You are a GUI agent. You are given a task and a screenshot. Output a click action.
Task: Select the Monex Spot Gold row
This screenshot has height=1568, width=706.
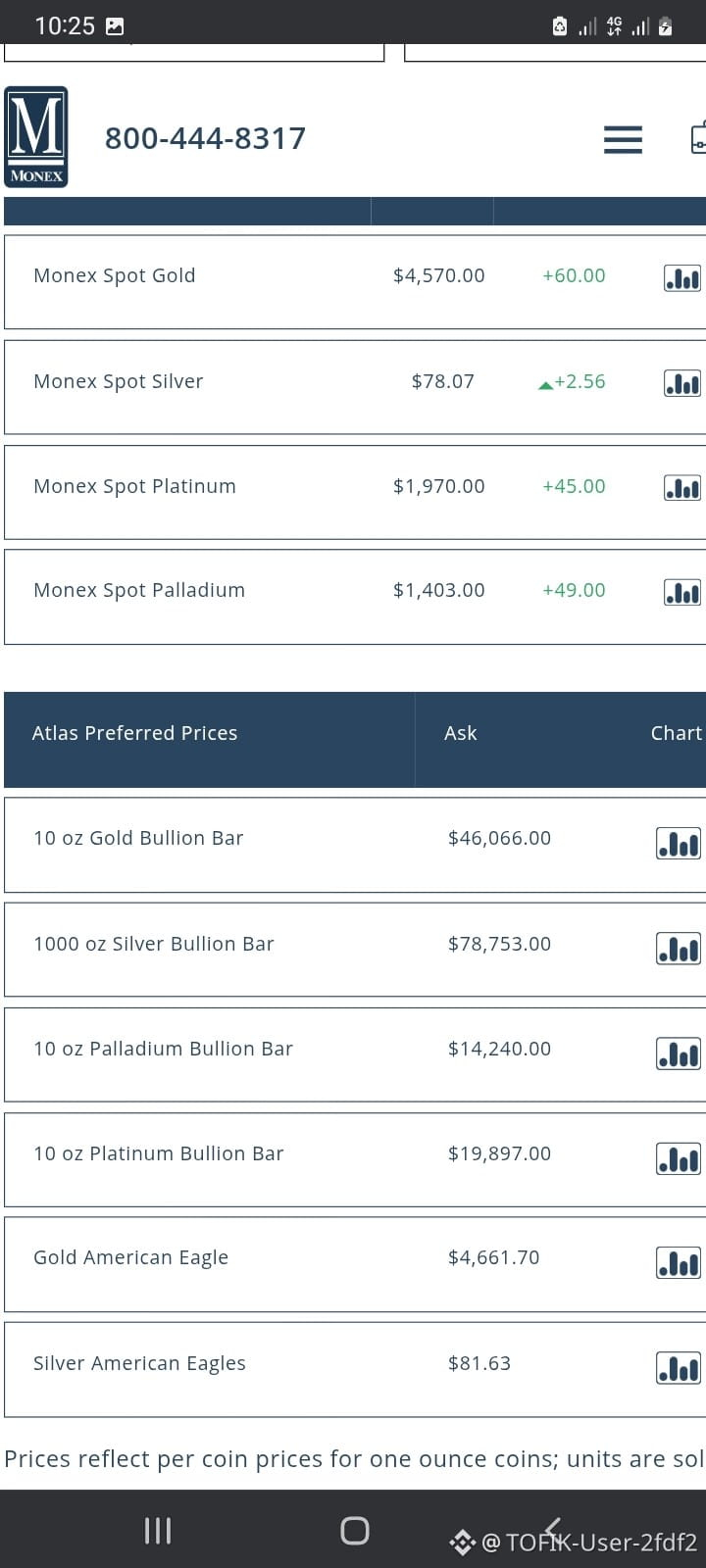coord(355,282)
